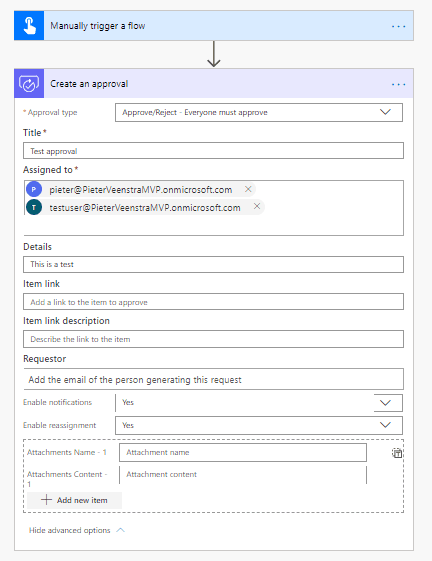Click the Details field containing This is a test

(x=213, y=264)
